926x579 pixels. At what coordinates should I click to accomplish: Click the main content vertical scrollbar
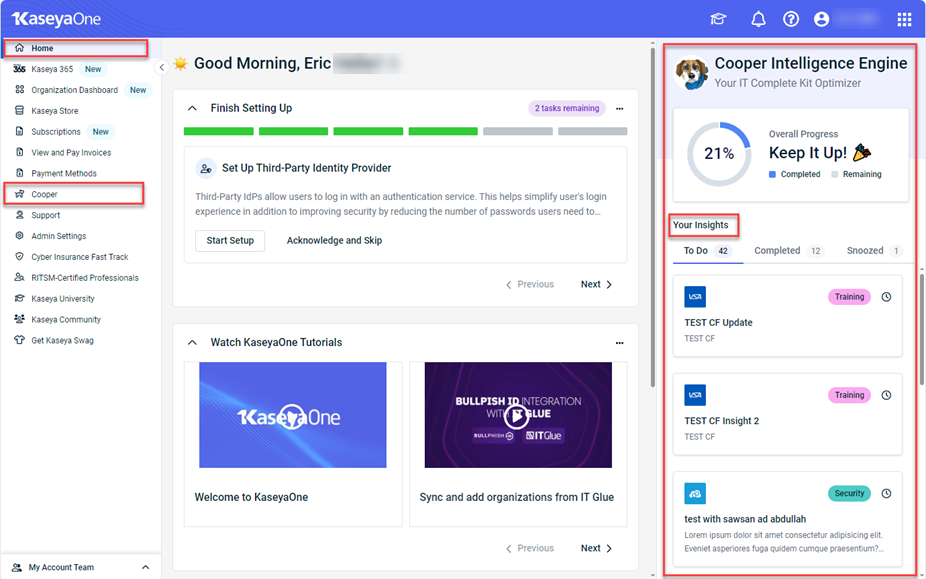tap(653, 219)
